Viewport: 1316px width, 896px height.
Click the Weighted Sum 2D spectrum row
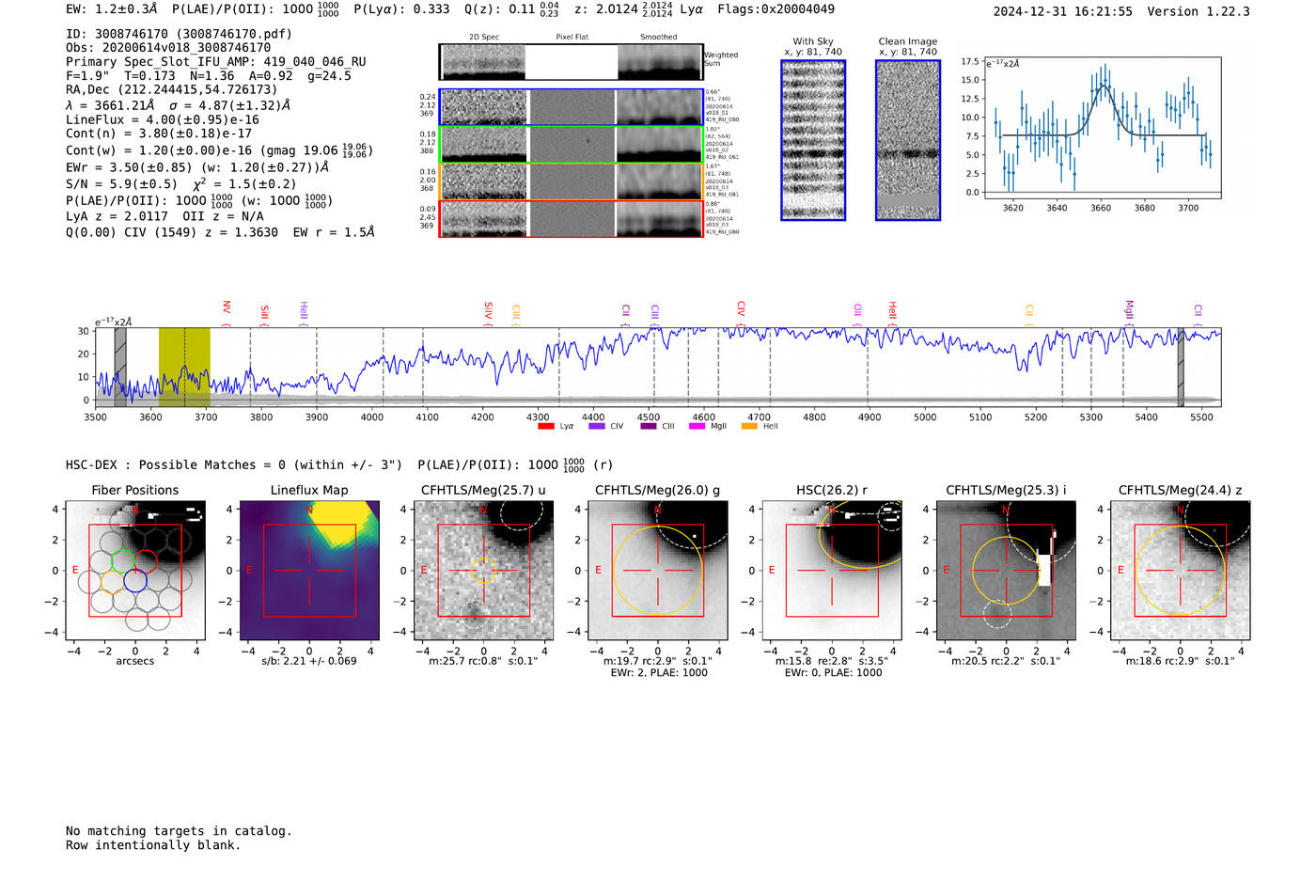[572, 62]
